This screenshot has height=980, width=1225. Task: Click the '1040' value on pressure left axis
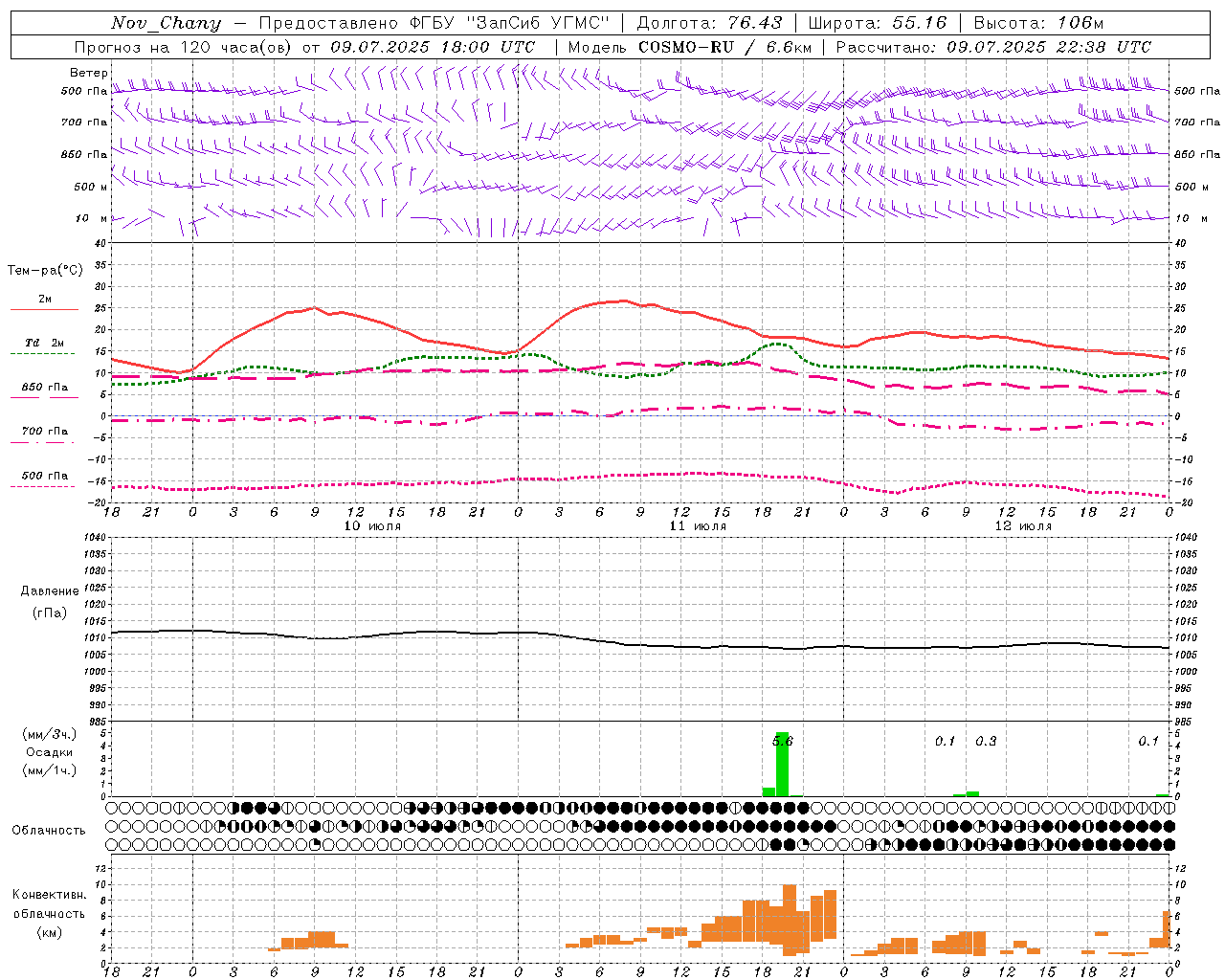[x=94, y=538]
